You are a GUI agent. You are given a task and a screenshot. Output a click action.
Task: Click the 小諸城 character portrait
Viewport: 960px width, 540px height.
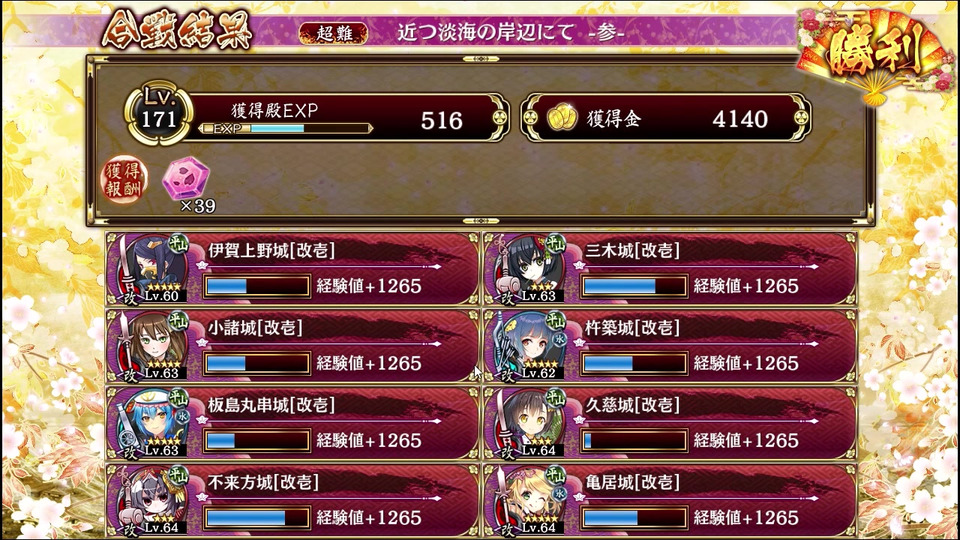pos(152,346)
